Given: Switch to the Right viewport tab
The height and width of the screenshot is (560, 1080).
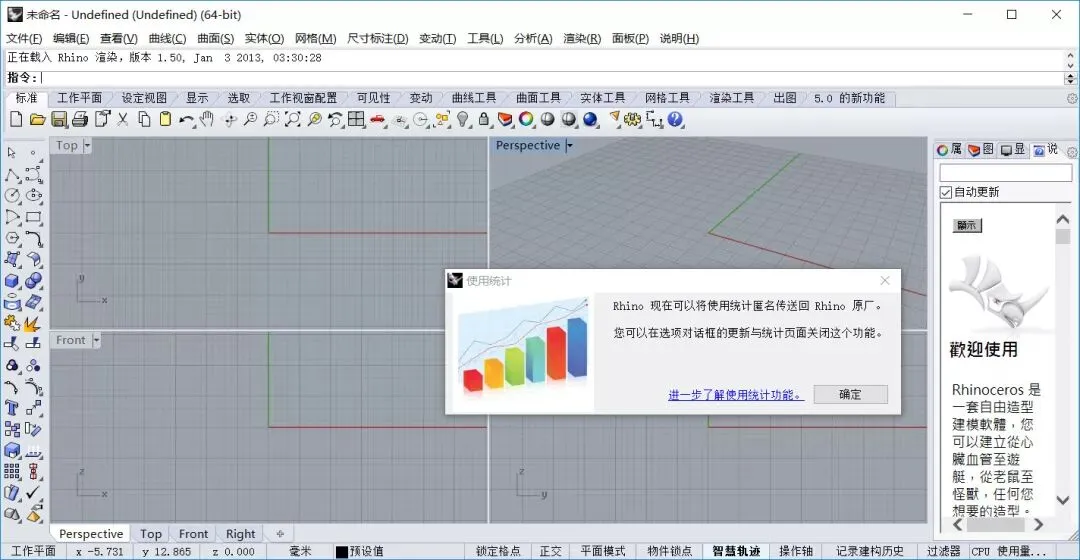Looking at the screenshot, I should [240, 534].
